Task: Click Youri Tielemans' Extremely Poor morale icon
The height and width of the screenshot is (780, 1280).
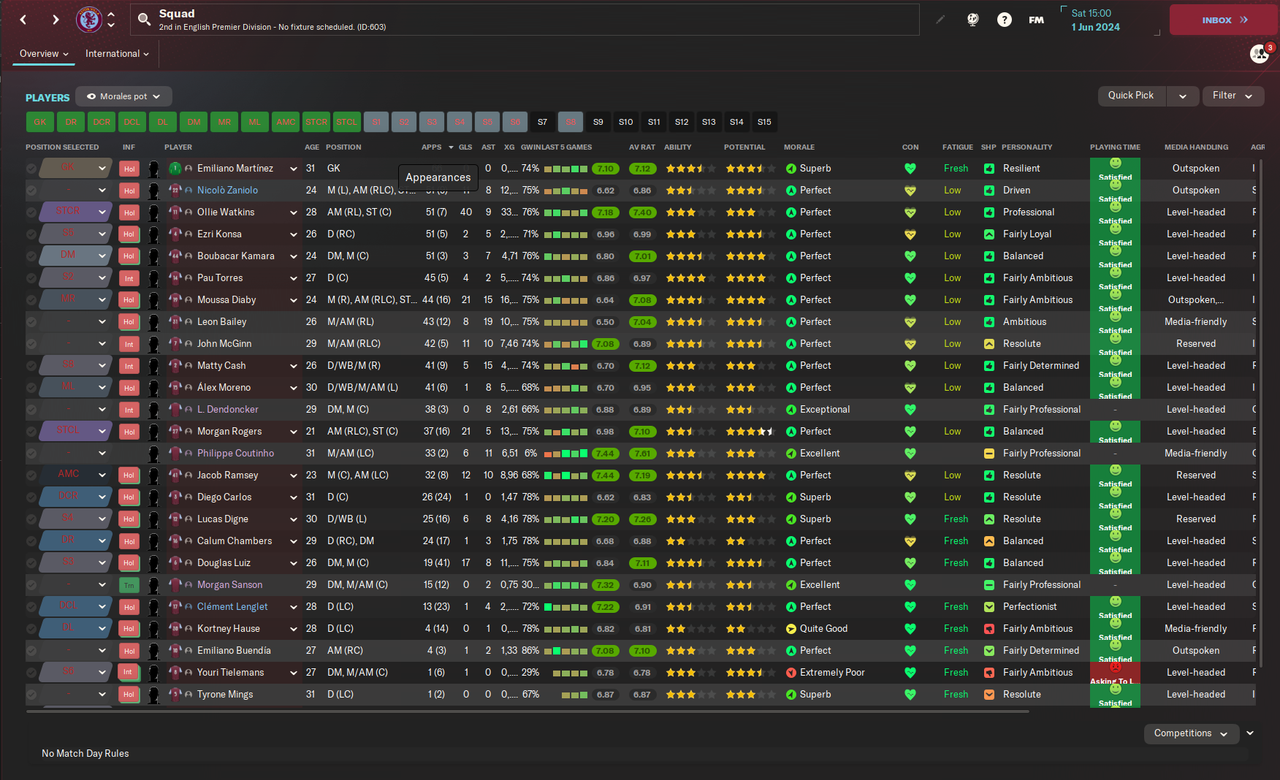Action: pyautogui.click(x=791, y=672)
